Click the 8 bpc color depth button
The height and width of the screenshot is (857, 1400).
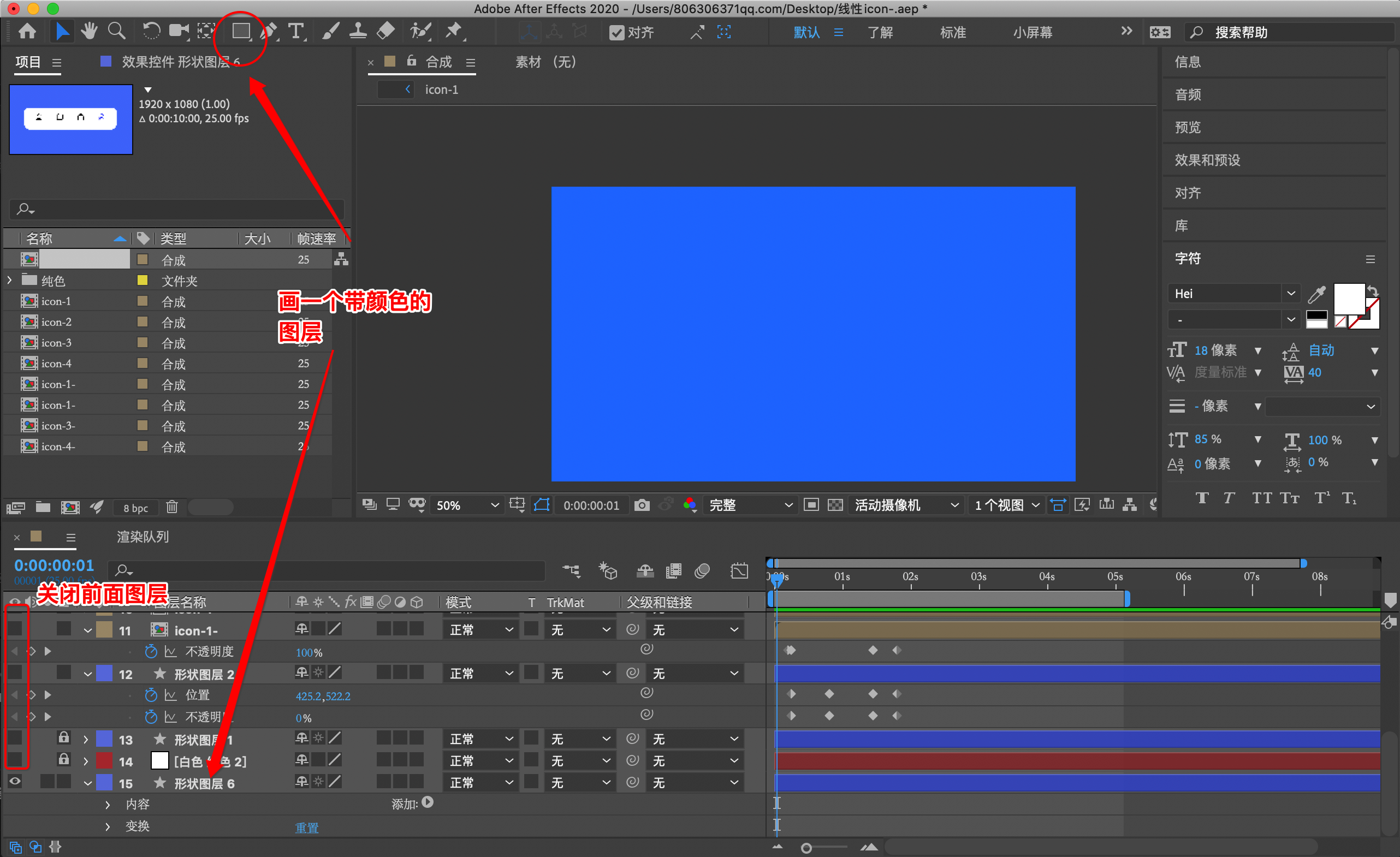[x=136, y=508]
